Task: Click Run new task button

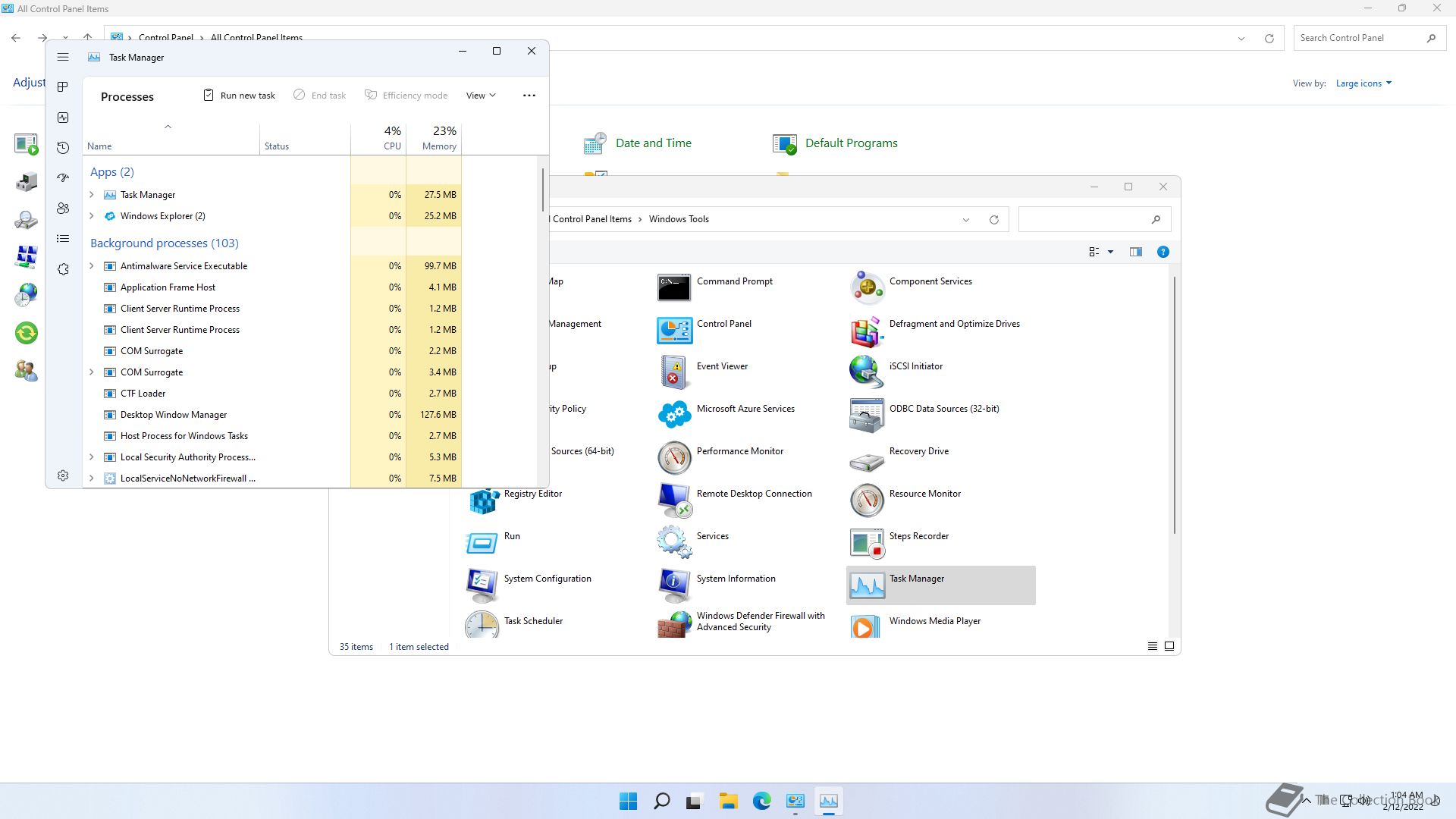Action: [x=239, y=96]
